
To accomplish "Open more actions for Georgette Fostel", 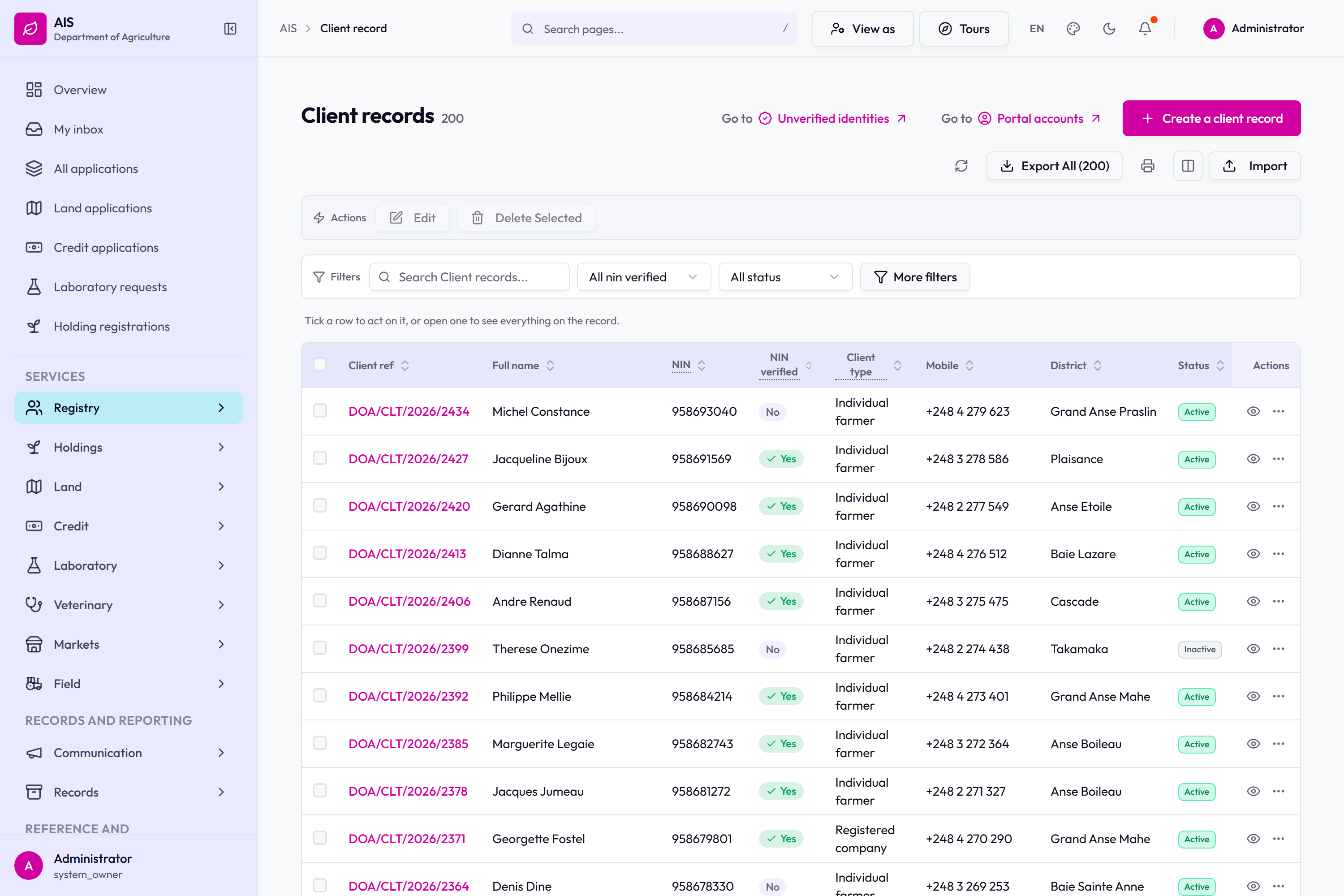I will point(1278,838).
